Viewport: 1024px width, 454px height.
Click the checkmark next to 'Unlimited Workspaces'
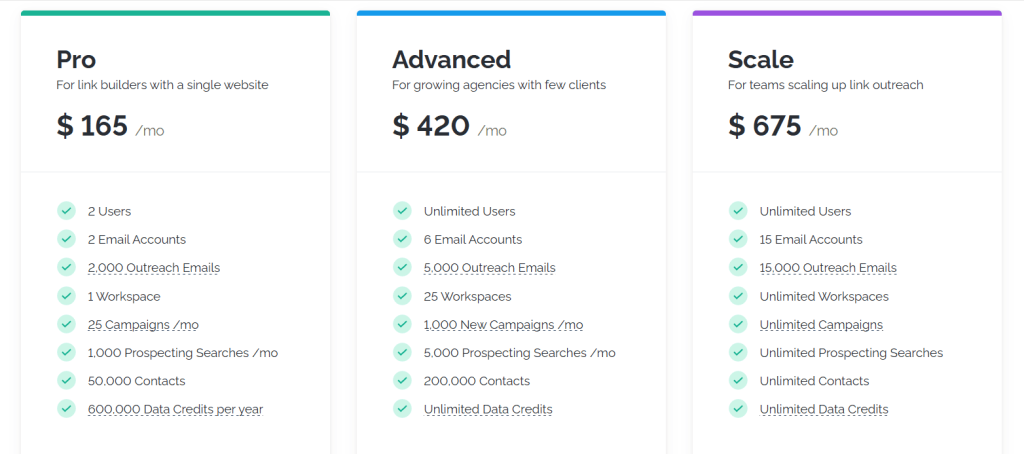738,296
